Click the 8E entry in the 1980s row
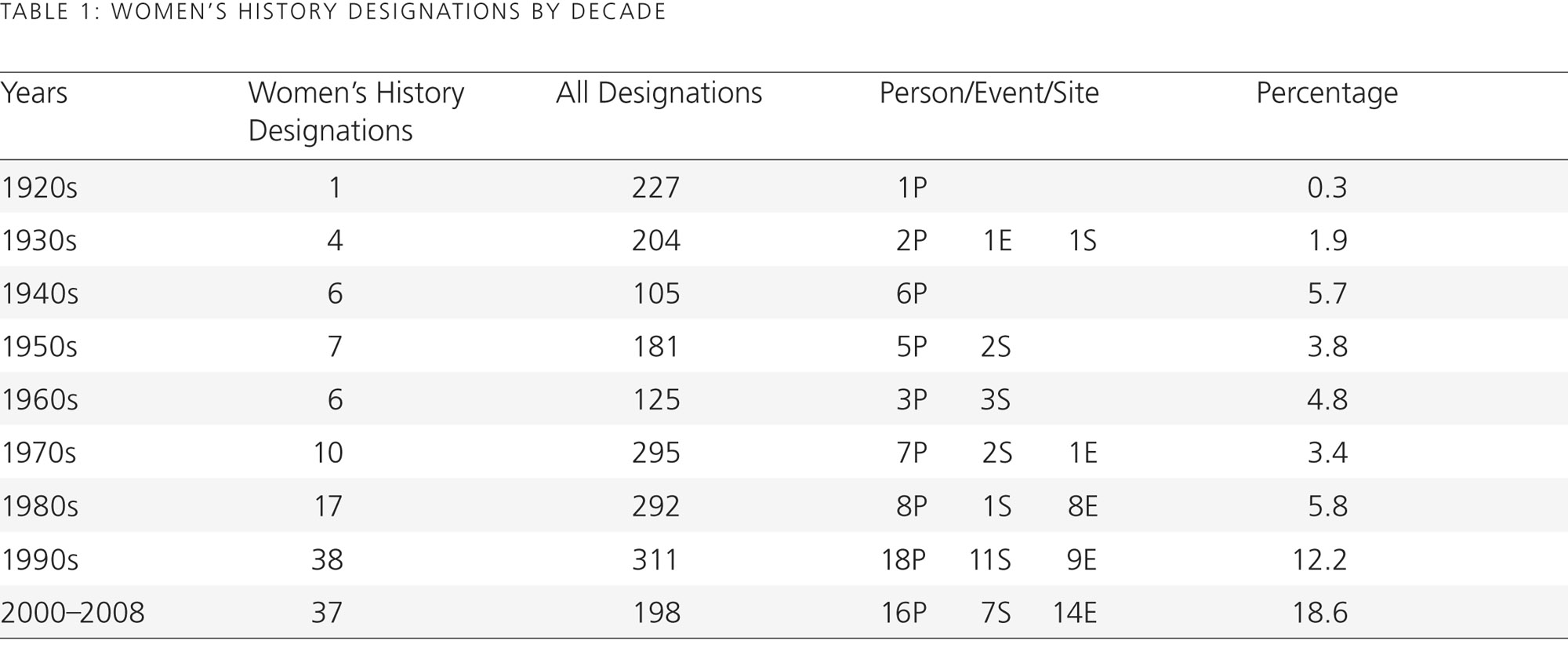 pos(1082,506)
